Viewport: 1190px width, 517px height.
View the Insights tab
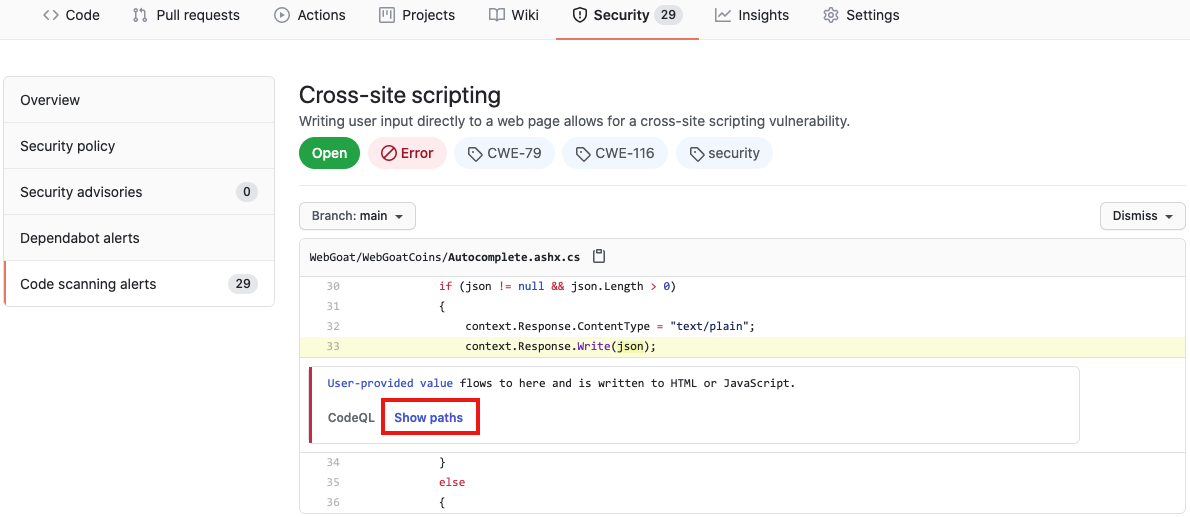752,15
